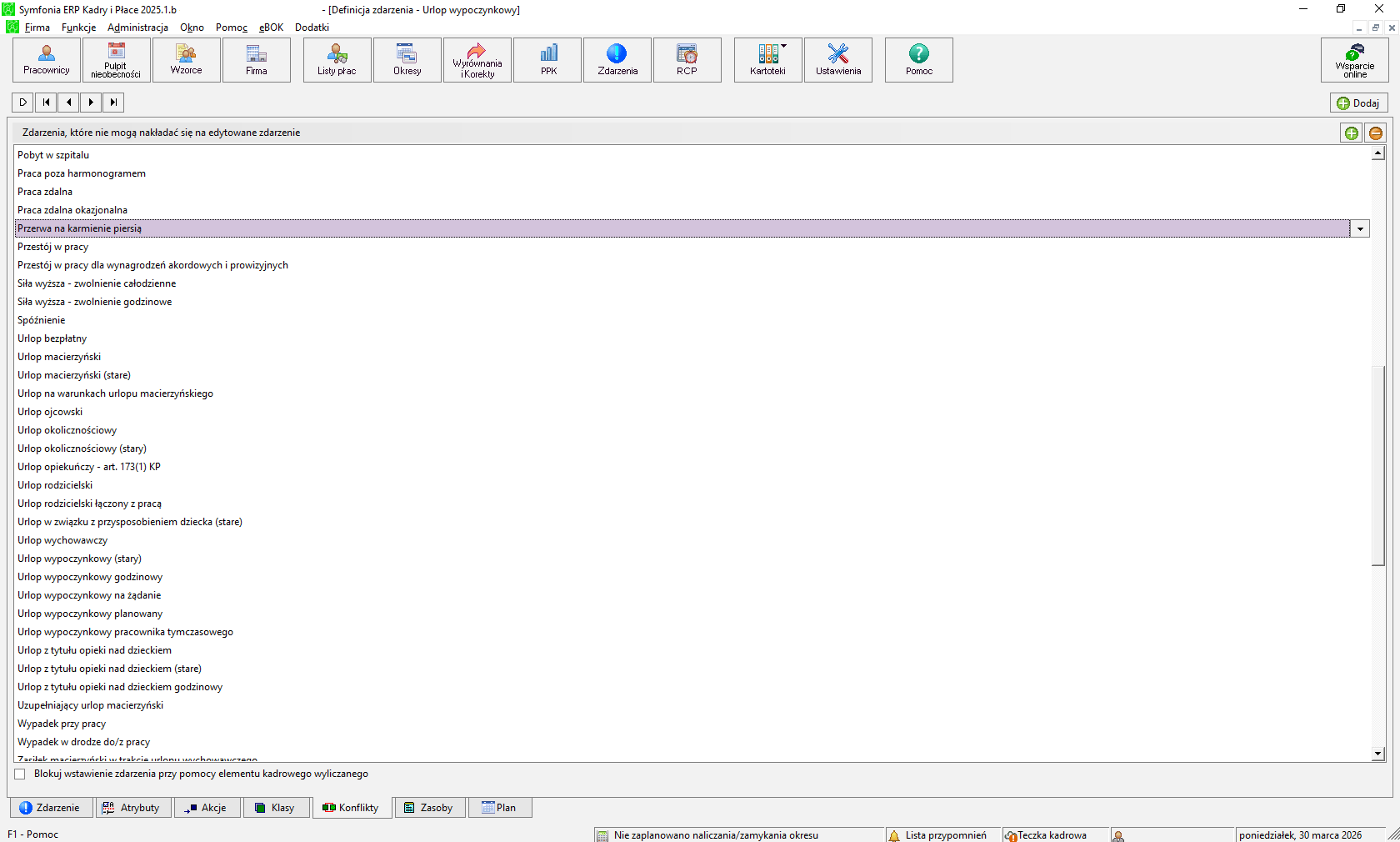This screenshot has height=842, width=1400.
Task: Open Ustawienia settings icon
Action: coord(838,60)
